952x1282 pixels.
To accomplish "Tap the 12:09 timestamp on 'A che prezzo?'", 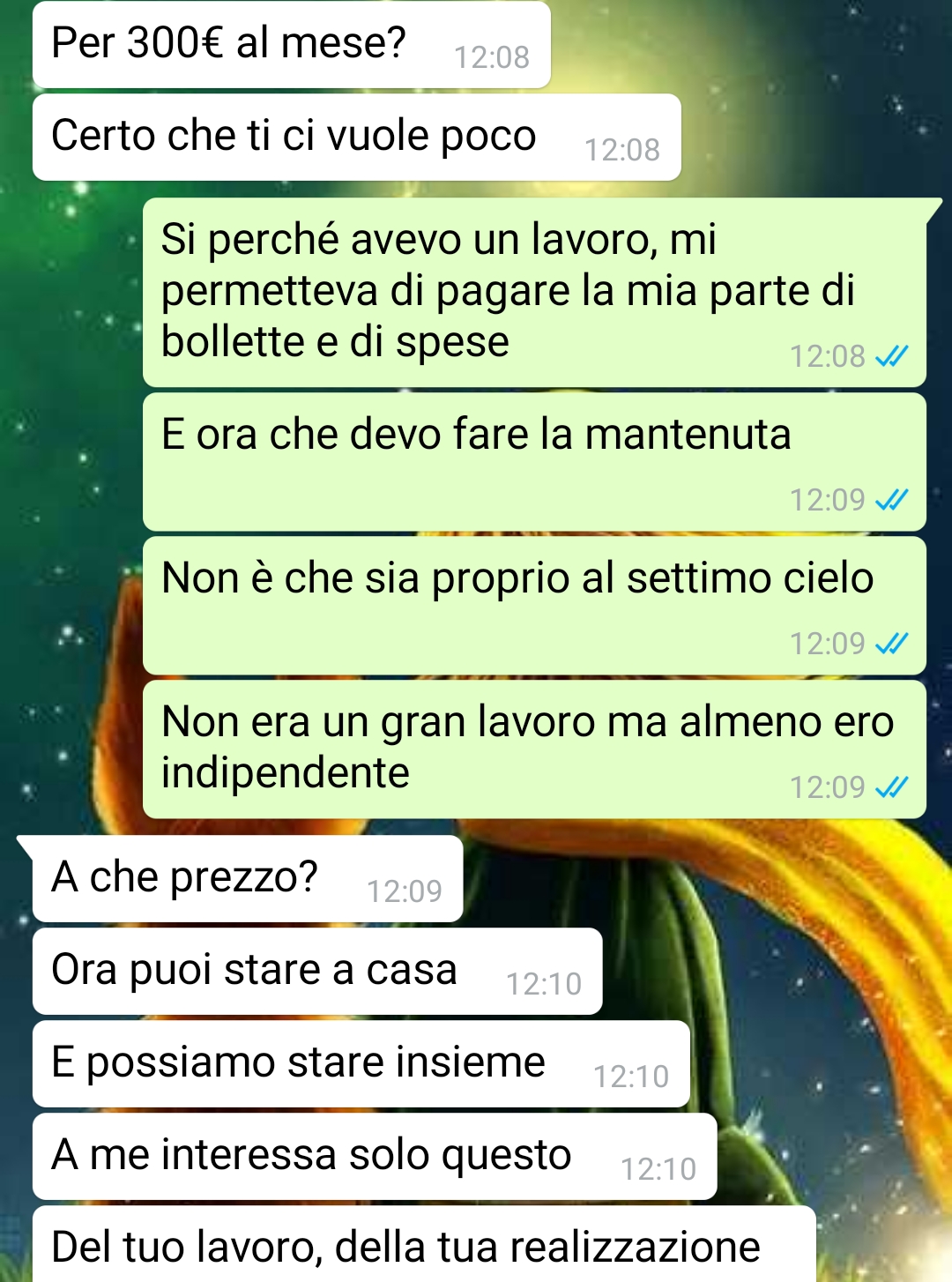I will 405,891.
